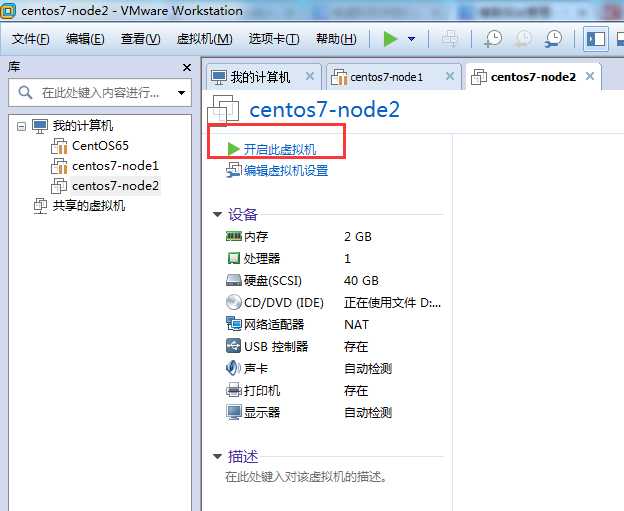Open the 帮助(H) menu

click(336, 39)
